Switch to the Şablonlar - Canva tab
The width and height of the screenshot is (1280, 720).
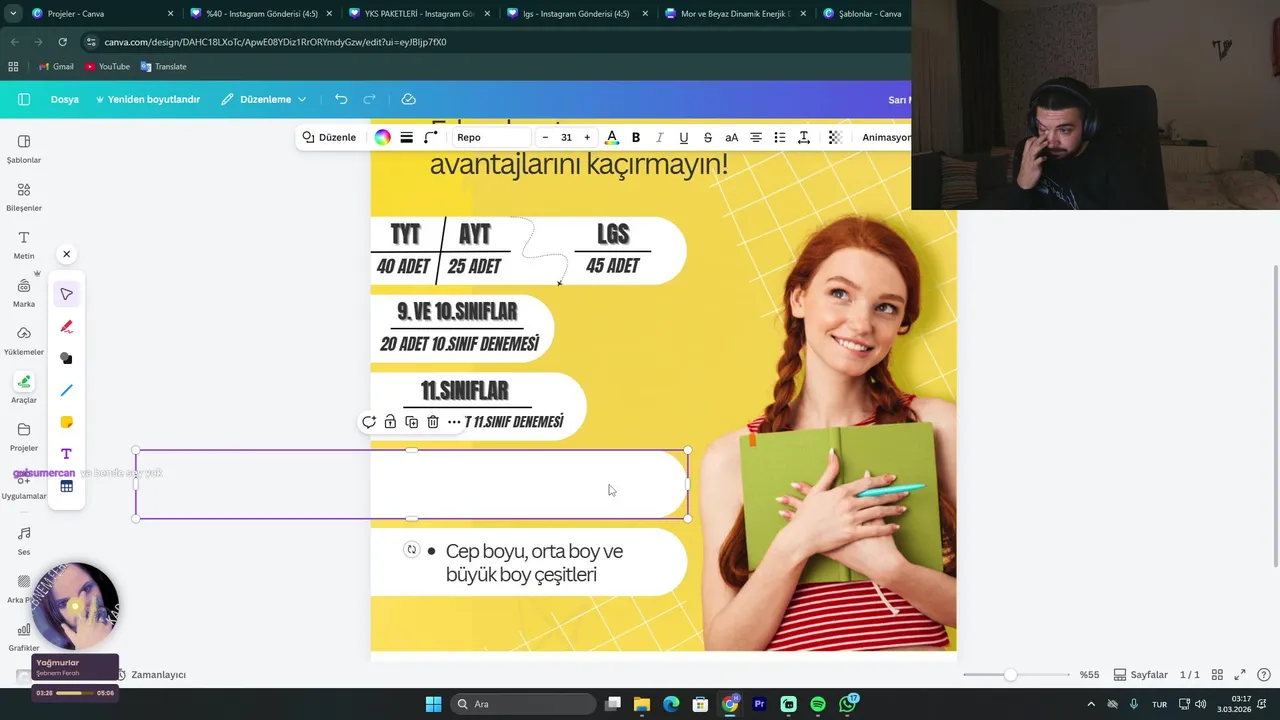(x=862, y=14)
